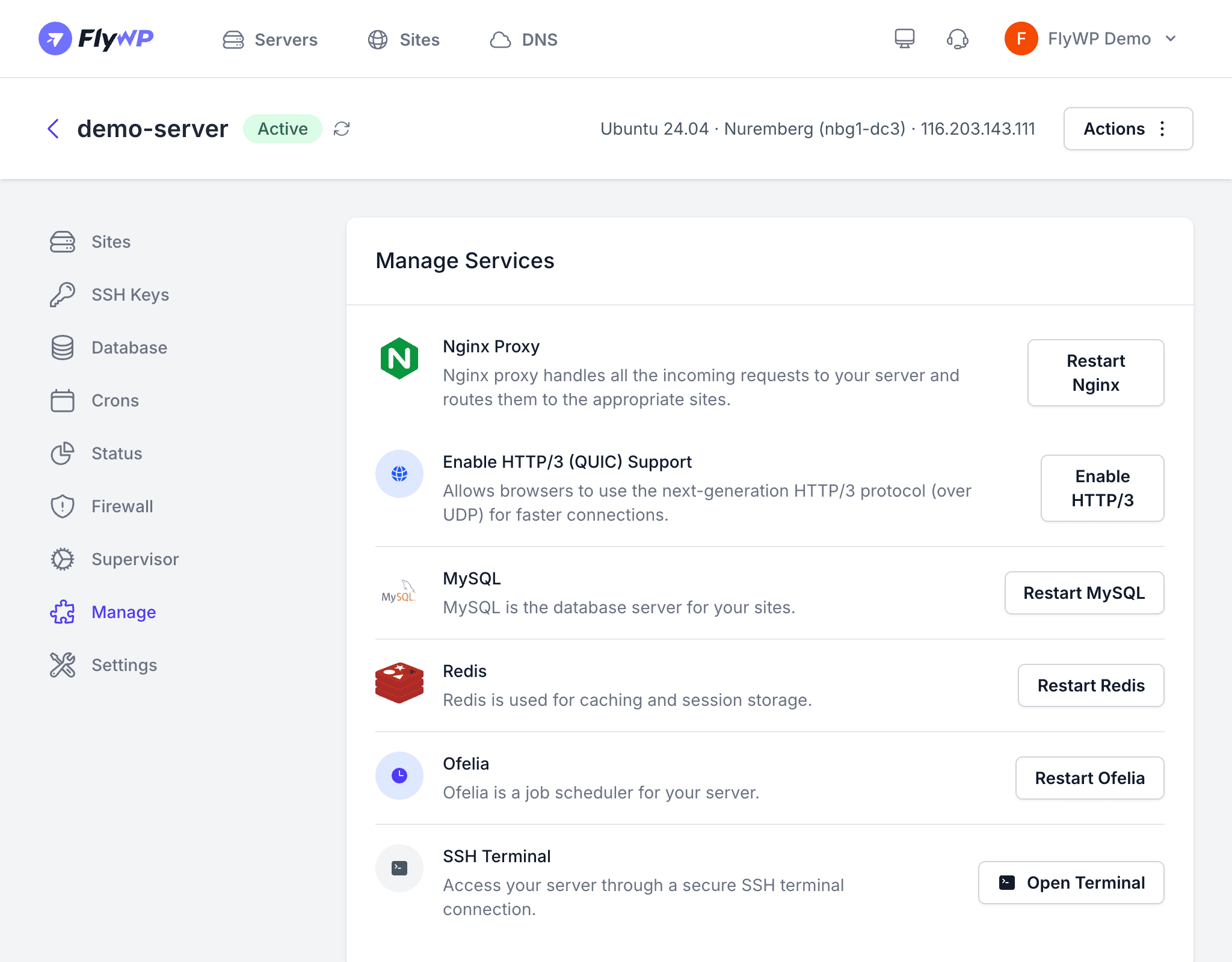Click the Redis logo icon
The image size is (1232, 962).
coord(399,683)
